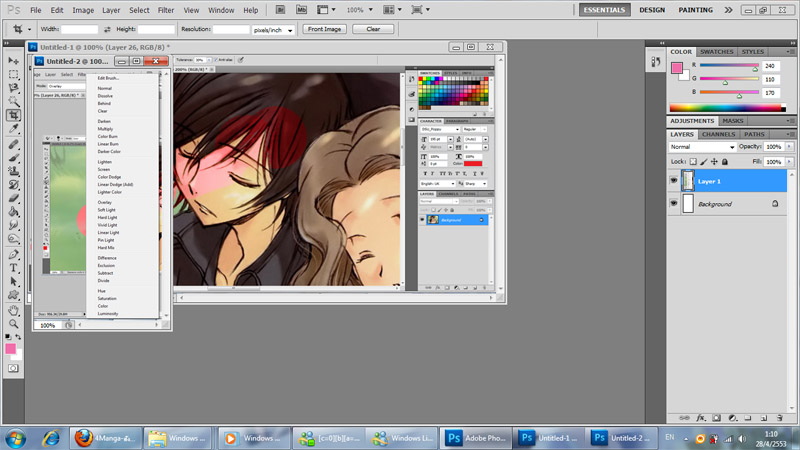Select the Rectangular Marquee tool
The height and width of the screenshot is (450, 800).
[13, 74]
